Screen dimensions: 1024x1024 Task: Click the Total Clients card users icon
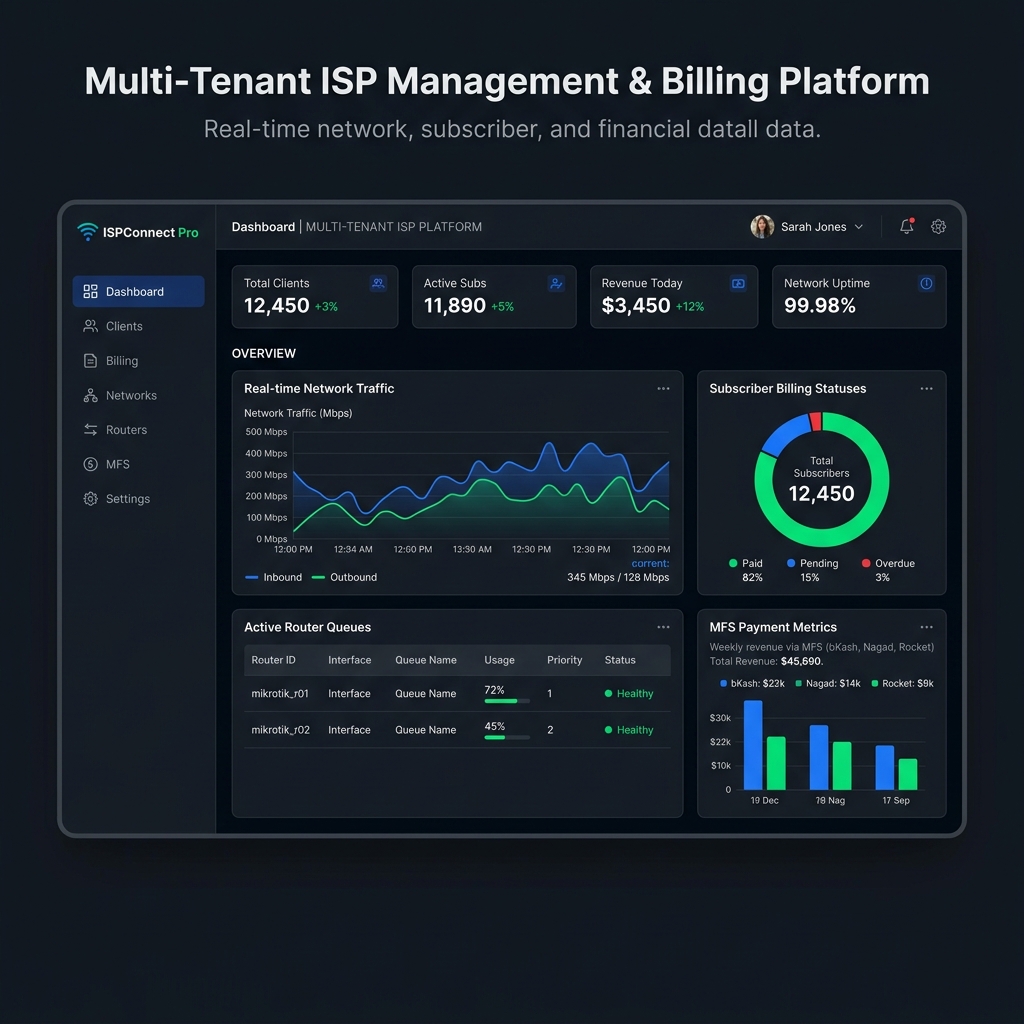[x=378, y=283]
